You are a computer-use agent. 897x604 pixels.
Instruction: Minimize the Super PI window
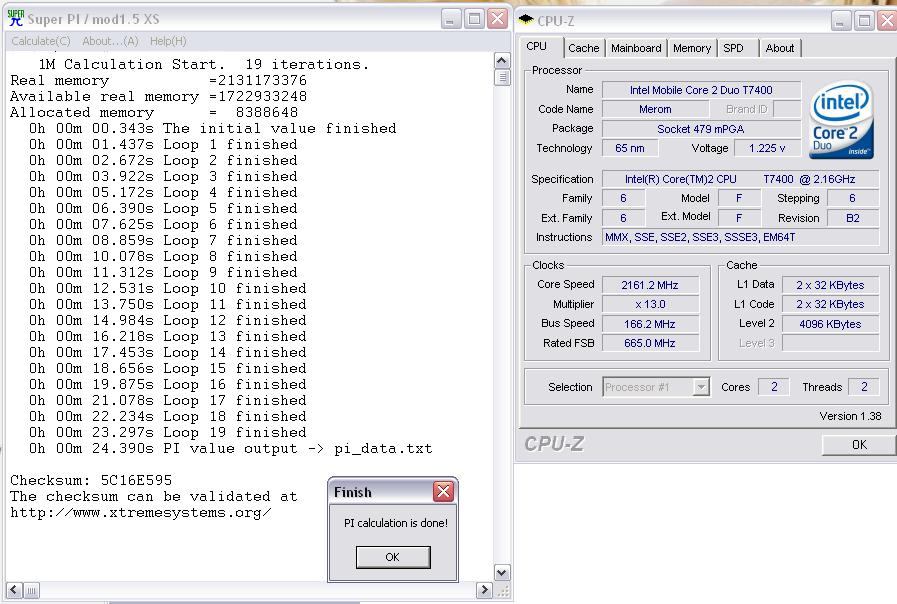(451, 19)
